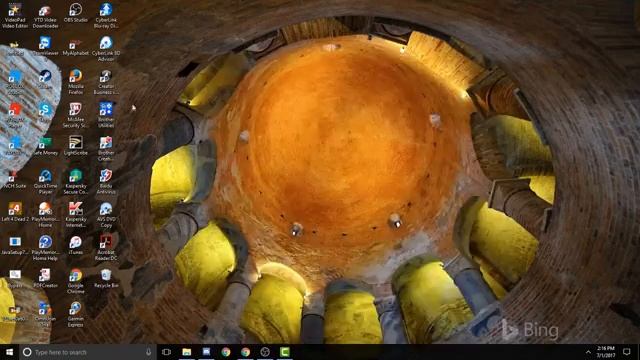Open PDFCreator desktop shortcut

click(x=45, y=278)
